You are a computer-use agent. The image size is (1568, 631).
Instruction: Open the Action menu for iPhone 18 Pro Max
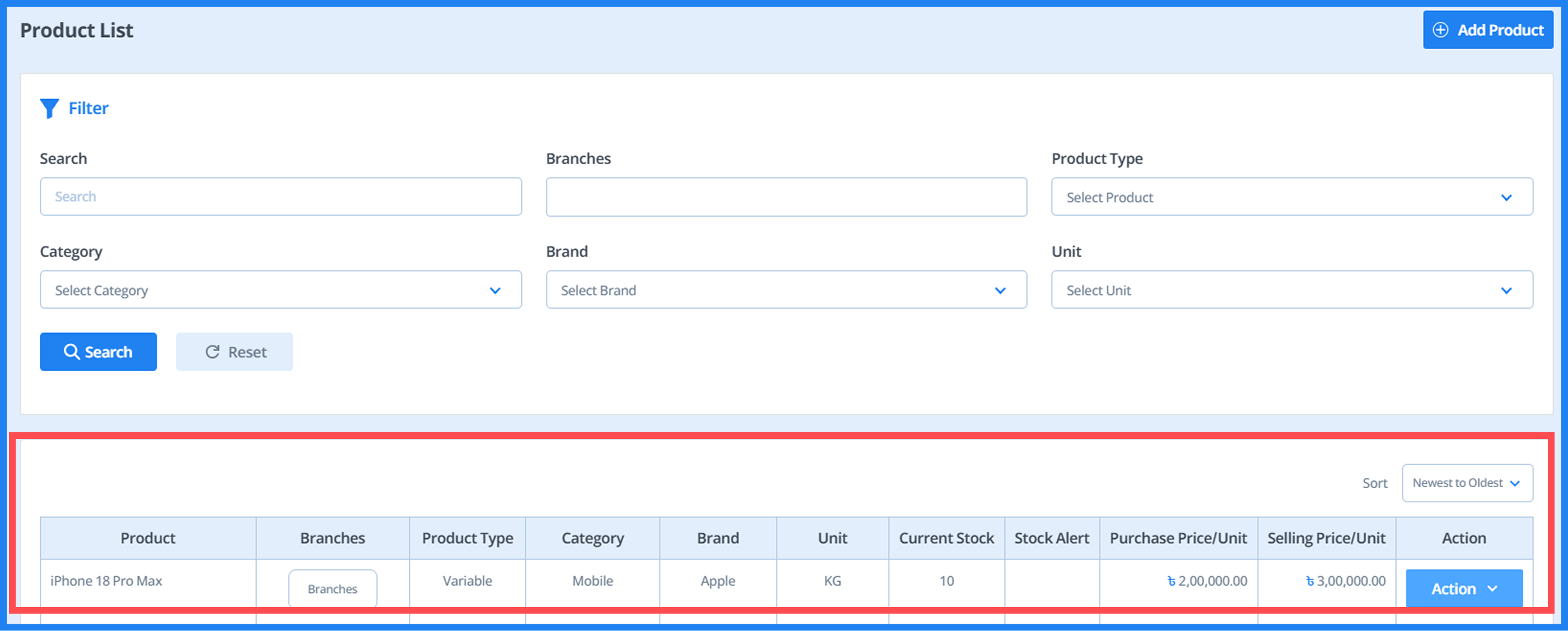[x=1463, y=588]
